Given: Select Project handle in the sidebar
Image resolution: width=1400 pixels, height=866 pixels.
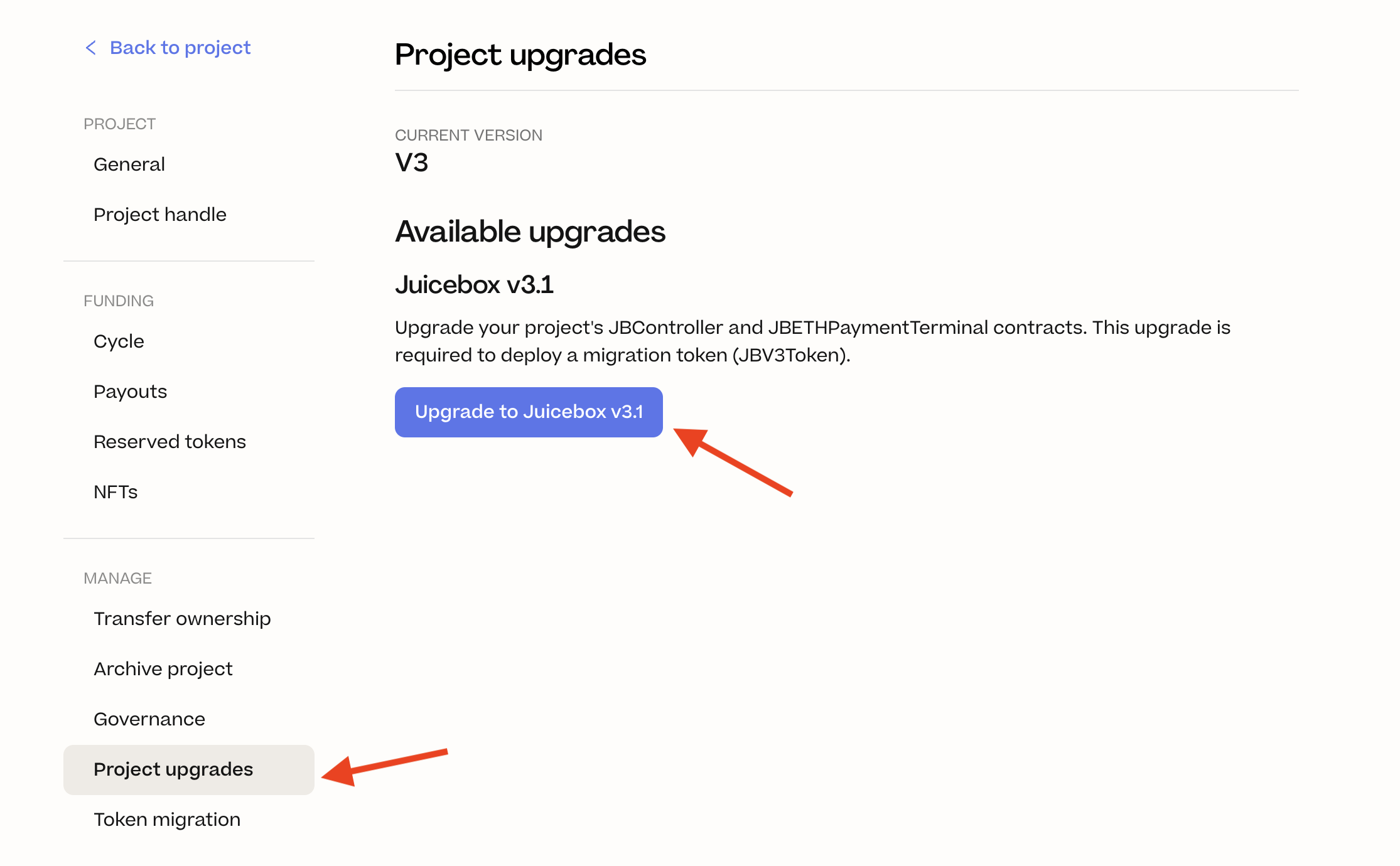Looking at the screenshot, I should tap(160, 214).
